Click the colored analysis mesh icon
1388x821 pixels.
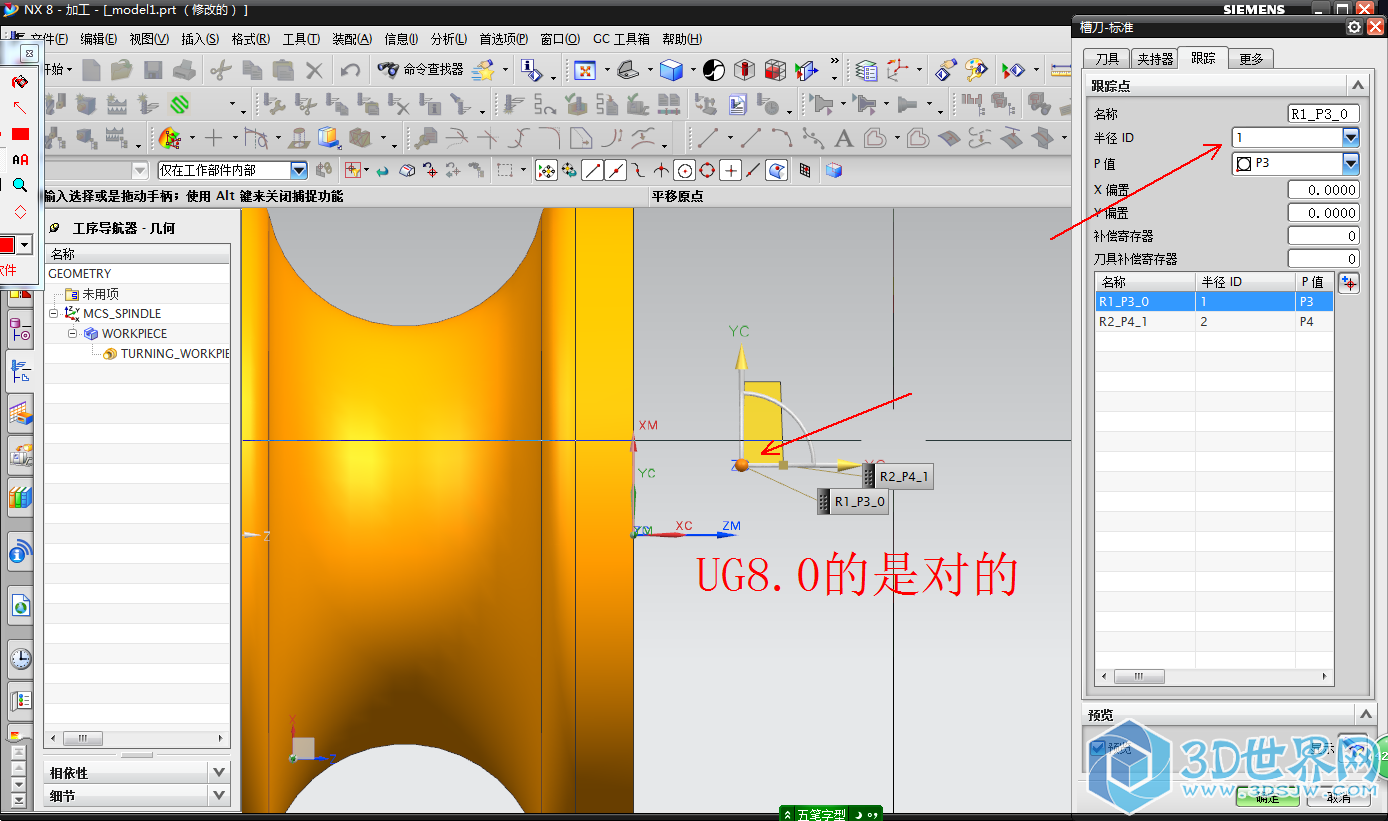170,138
